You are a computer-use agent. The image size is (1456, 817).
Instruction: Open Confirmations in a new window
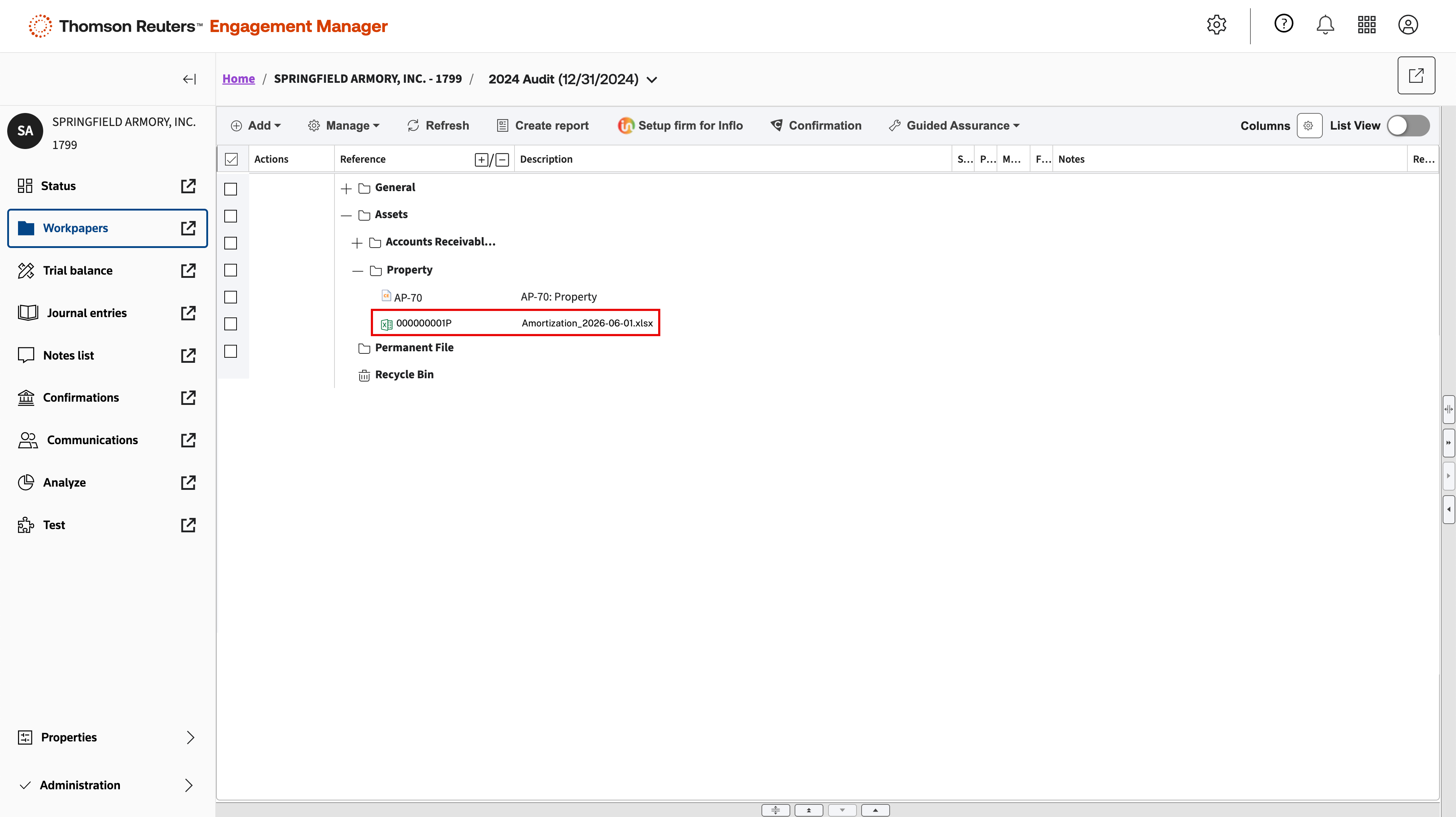(188, 398)
